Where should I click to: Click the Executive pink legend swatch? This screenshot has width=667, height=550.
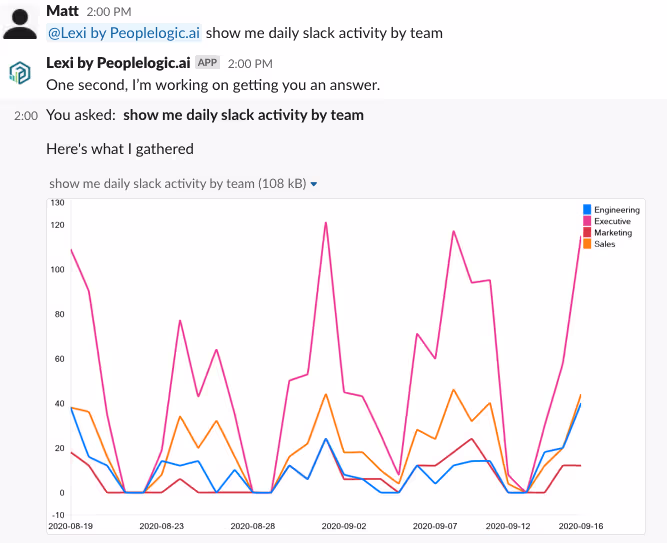tap(587, 221)
